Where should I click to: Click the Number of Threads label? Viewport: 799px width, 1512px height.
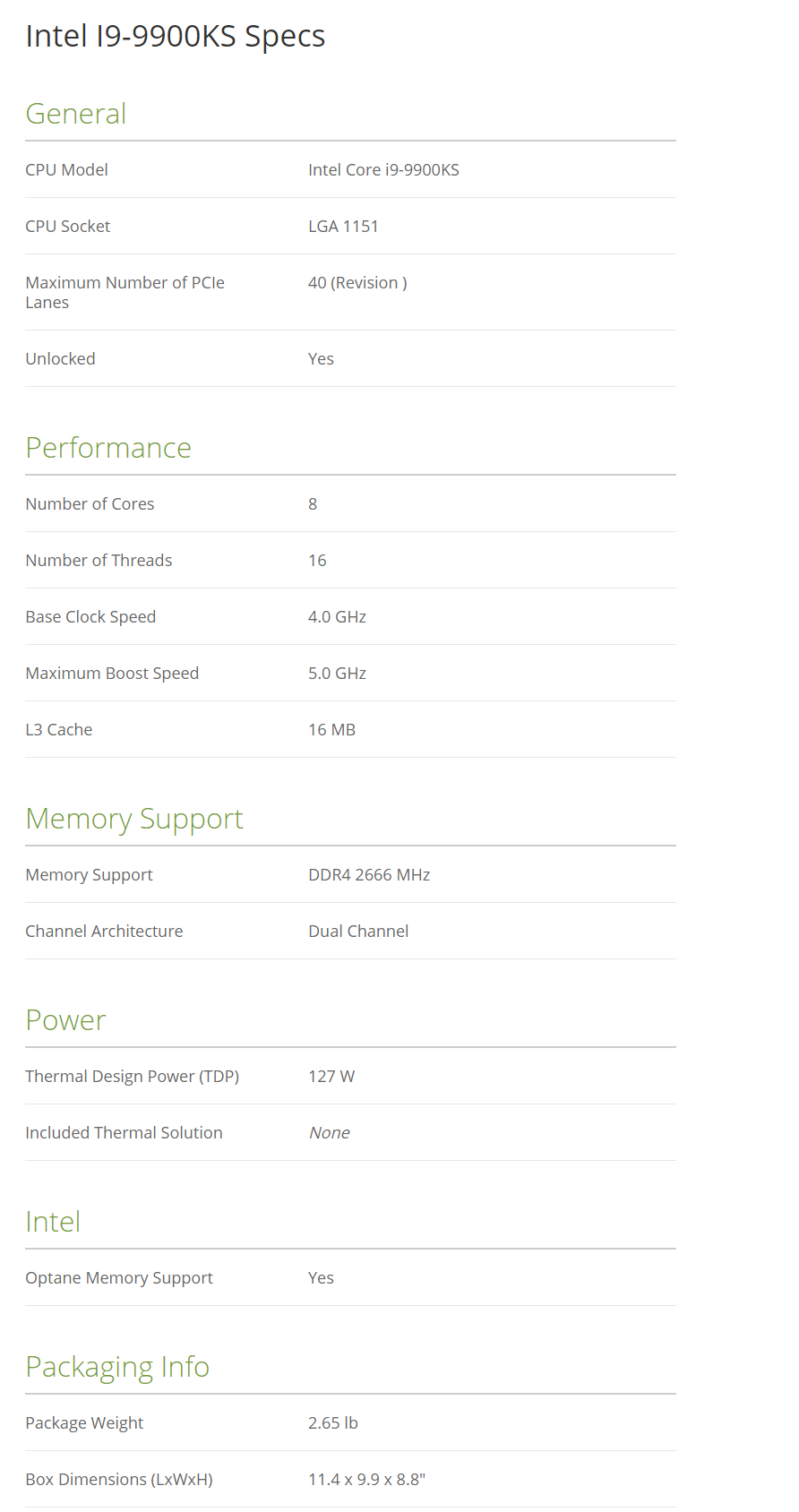tap(99, 561)
